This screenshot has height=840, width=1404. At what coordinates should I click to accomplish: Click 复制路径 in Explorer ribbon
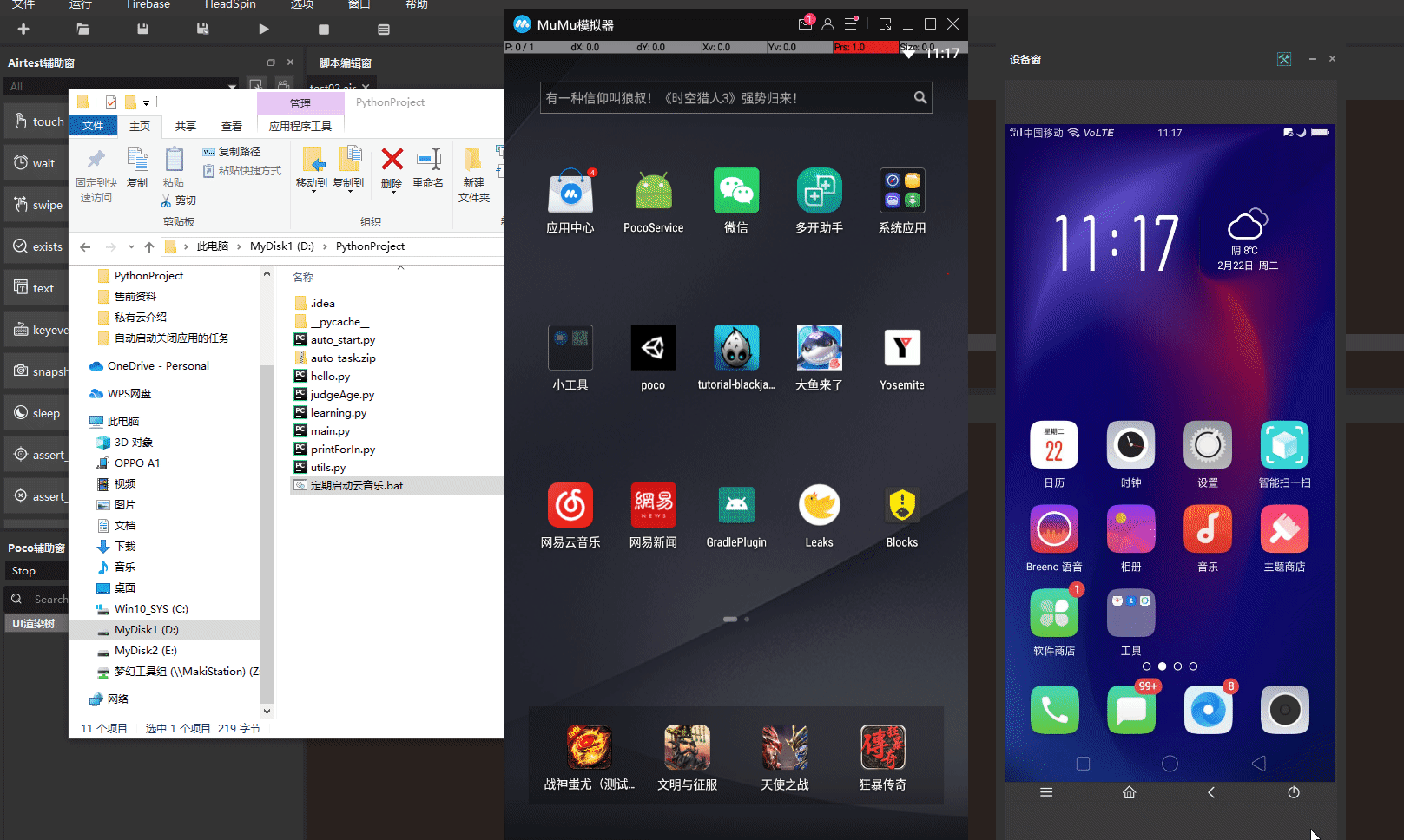click(x=232, y=152)
